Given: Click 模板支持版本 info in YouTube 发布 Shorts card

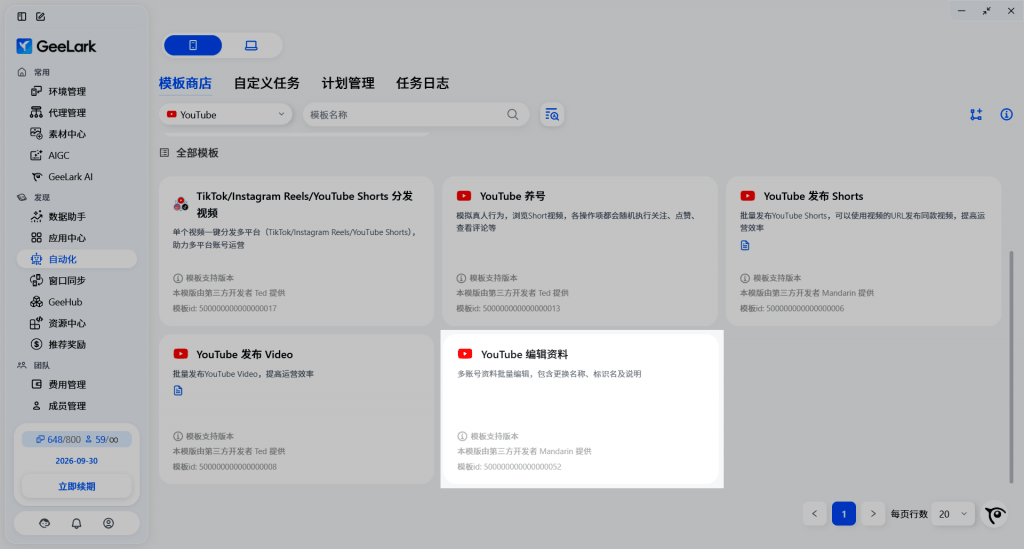Looking at the screenshot, I should coord(771,278).
